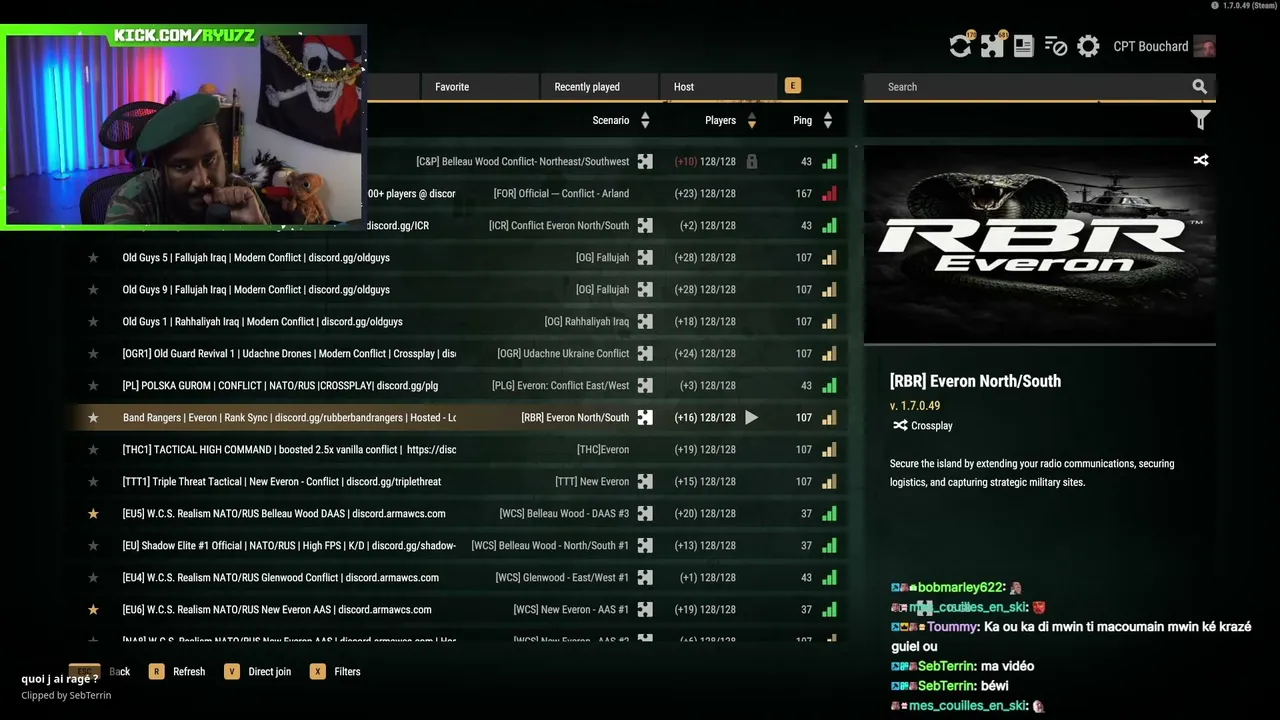This screenshot has height=720, width=1280.
Task: Open Filters from the bottom bar
Action: (x=335, y=672)
